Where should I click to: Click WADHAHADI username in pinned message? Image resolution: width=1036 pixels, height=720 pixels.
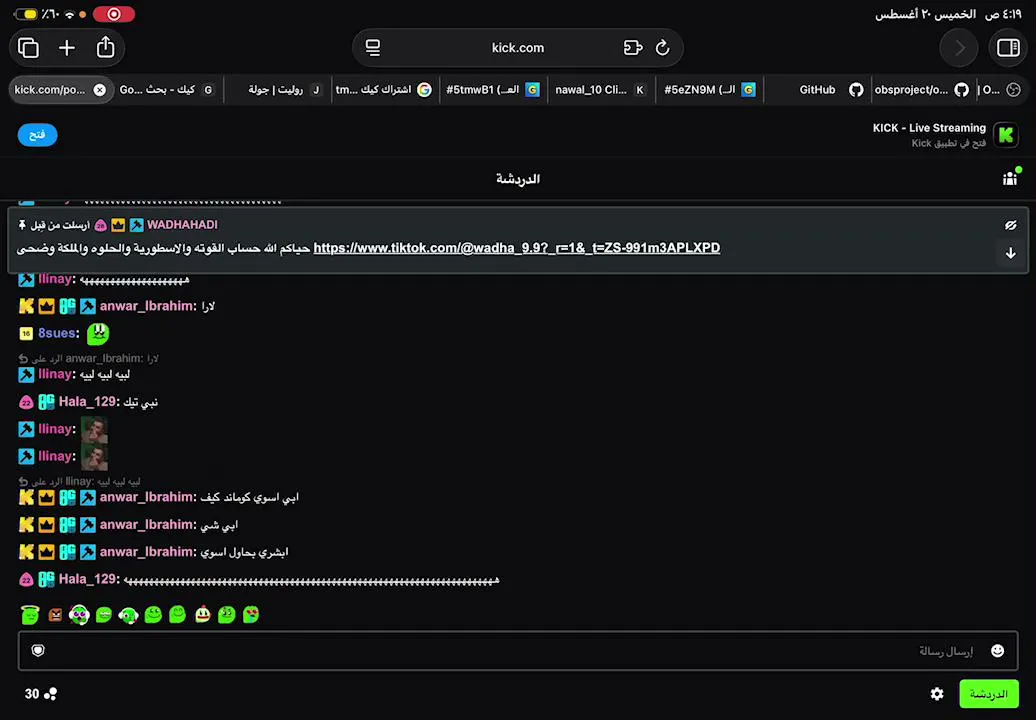click(x=182, y=225)
